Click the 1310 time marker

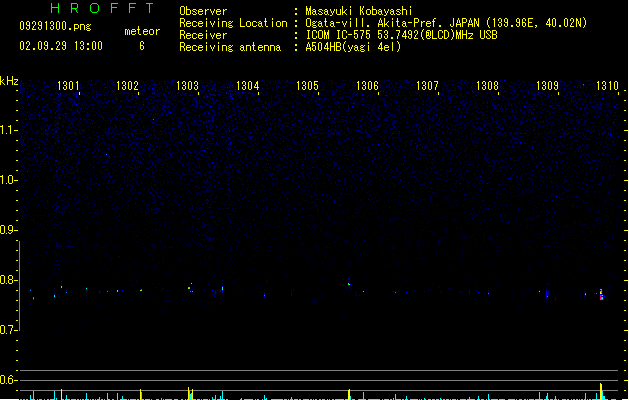[x=607, y=86]
